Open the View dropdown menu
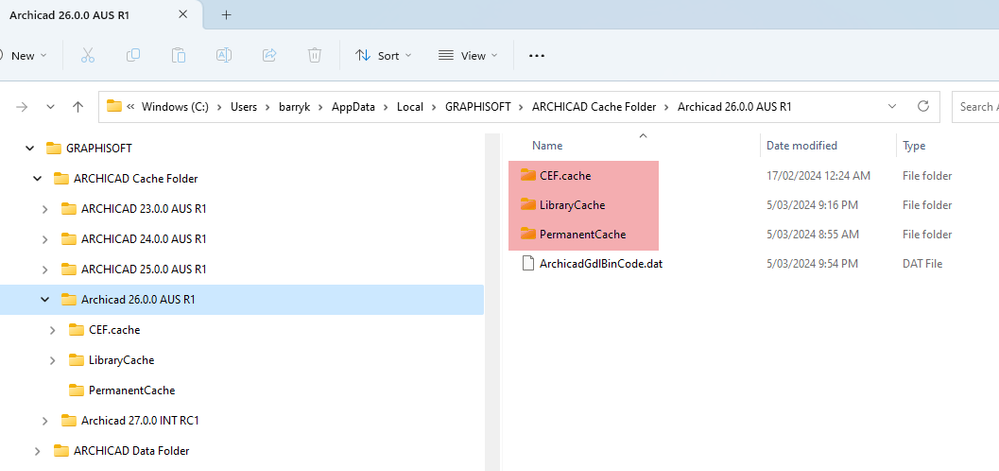This screenshot has width=999, height=471. [468, 55]
